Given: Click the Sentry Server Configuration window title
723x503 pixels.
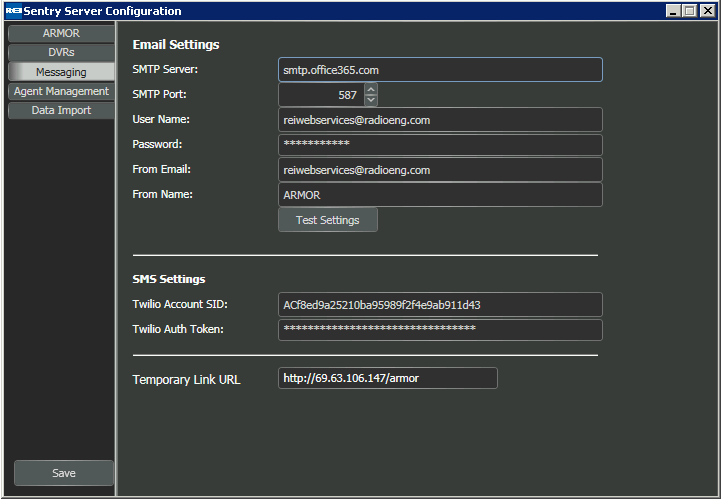Looking at the screenshot, I should coord(102,11).
